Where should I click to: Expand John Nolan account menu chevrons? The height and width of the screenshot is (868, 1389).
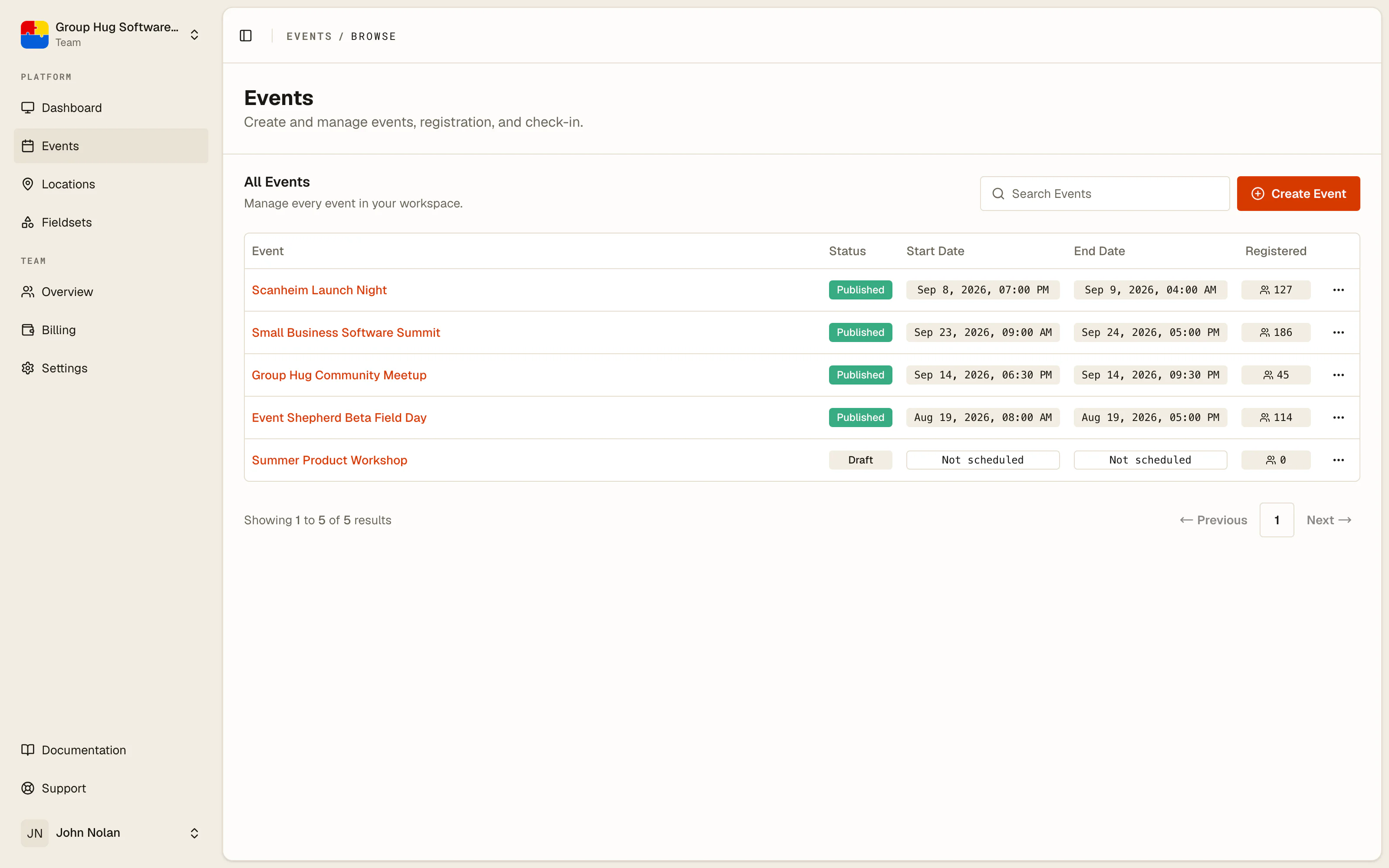point(194,833)
